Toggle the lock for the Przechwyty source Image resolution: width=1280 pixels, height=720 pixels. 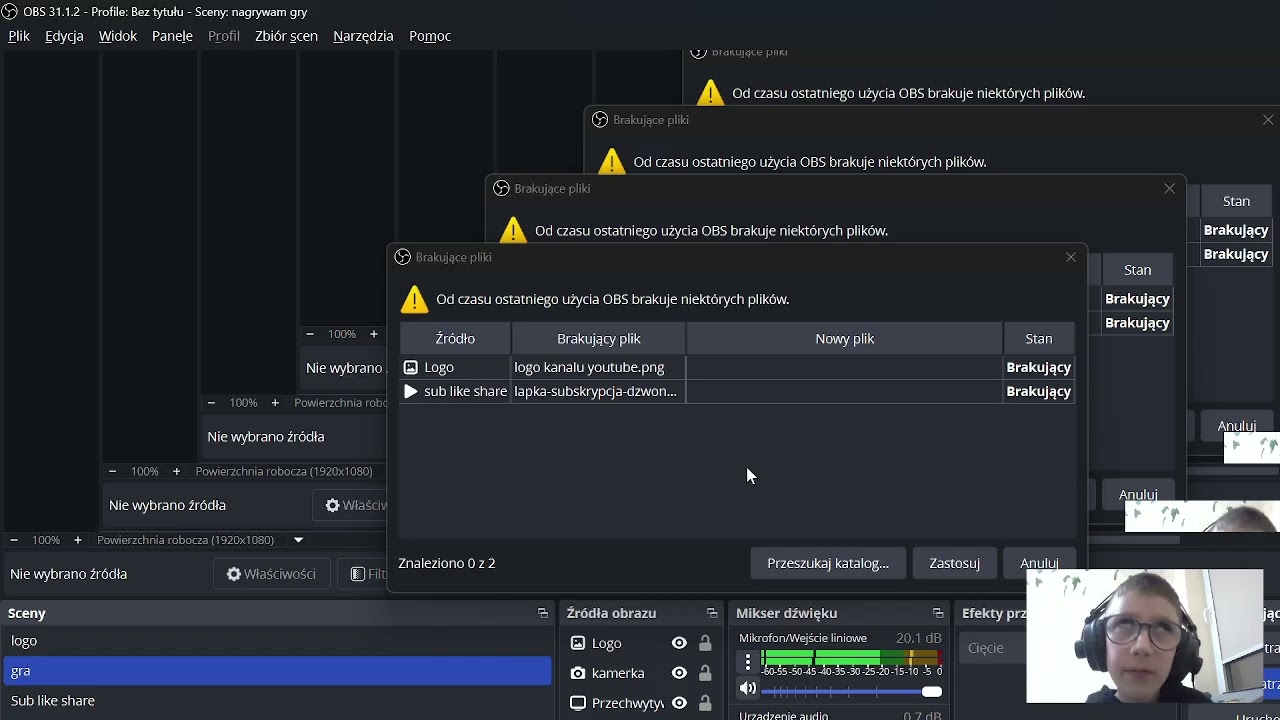(705, 703)
